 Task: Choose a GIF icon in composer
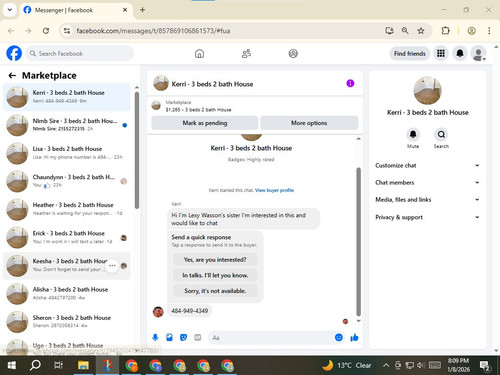click(198, 337)
